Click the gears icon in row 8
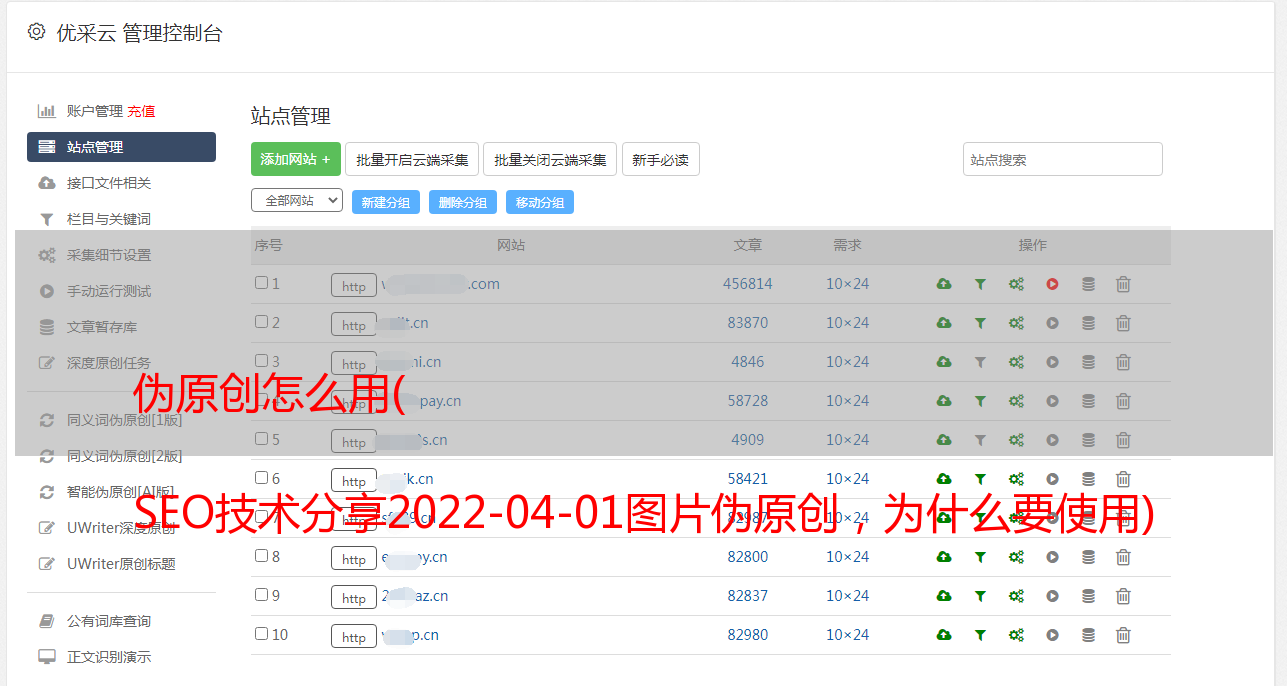This screenshot has height=686, width=1287. [x=1016, y=557]
